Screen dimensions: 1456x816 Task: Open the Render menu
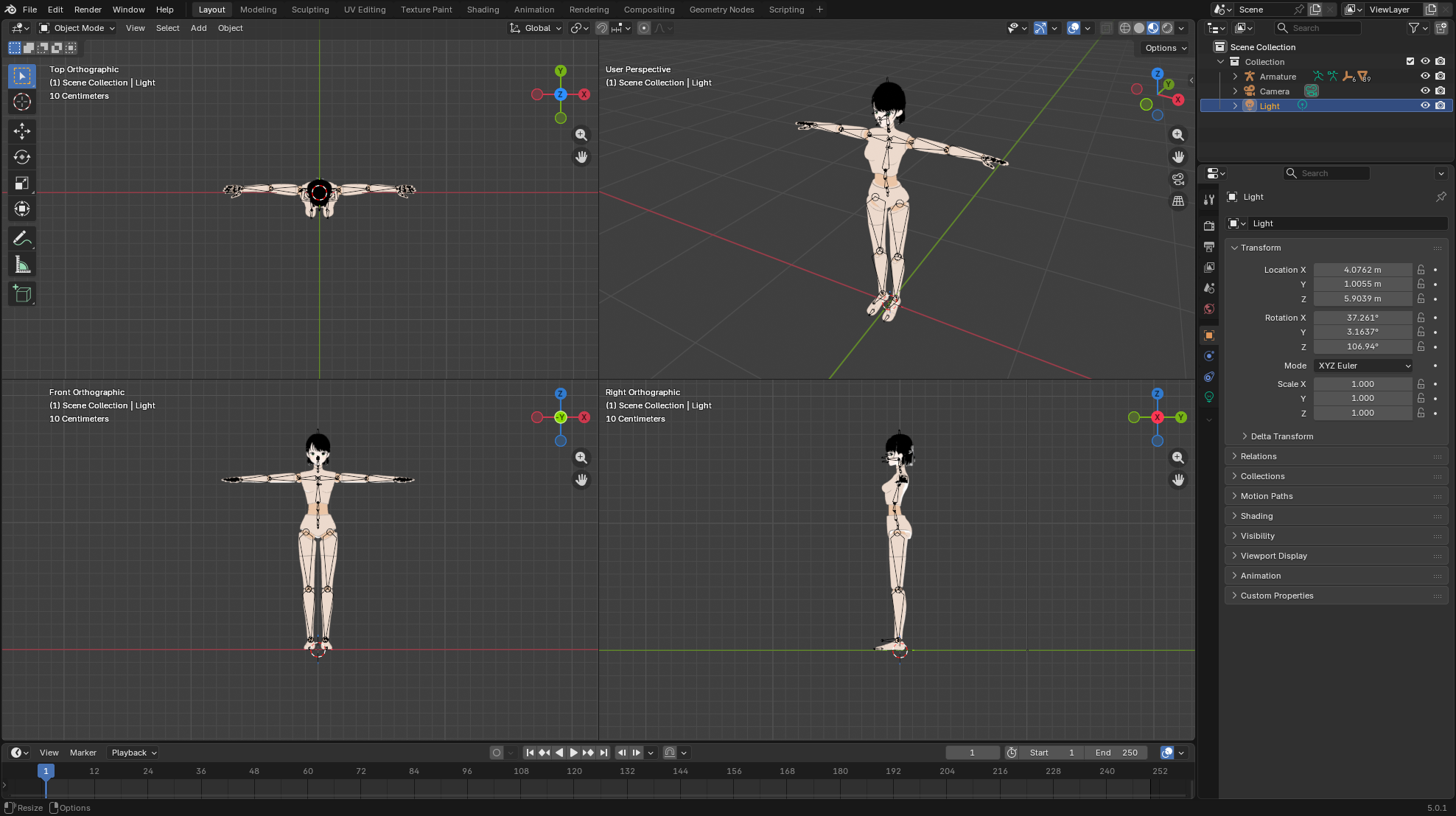click(x=88, y=10)
